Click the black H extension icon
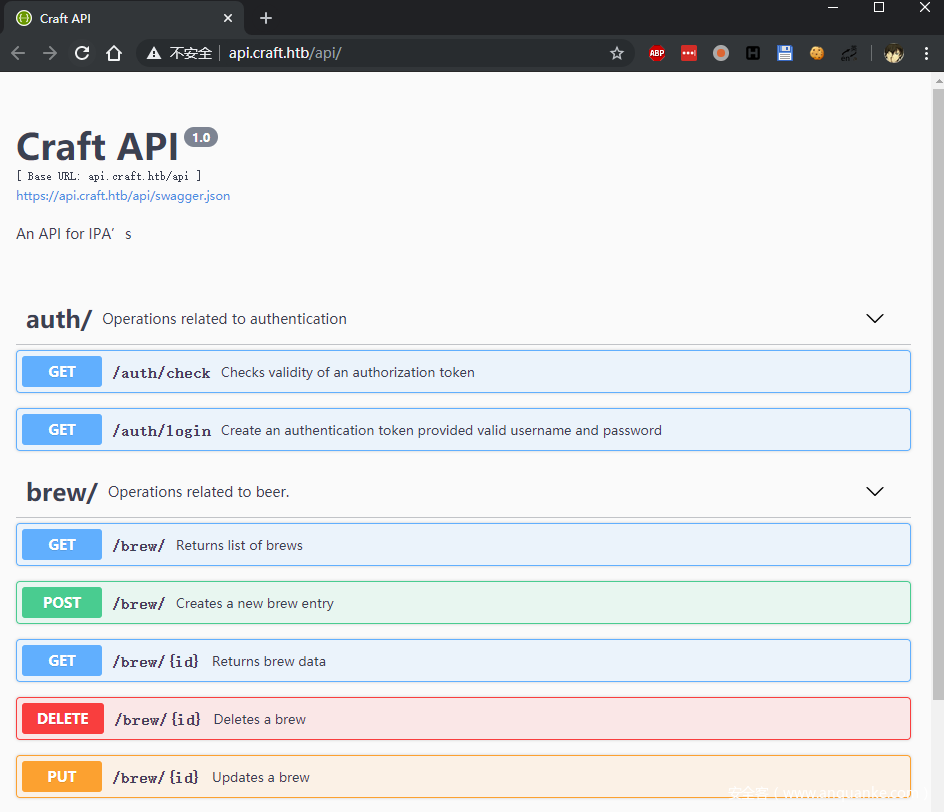The image size is (944, 812). pos(753,53)
